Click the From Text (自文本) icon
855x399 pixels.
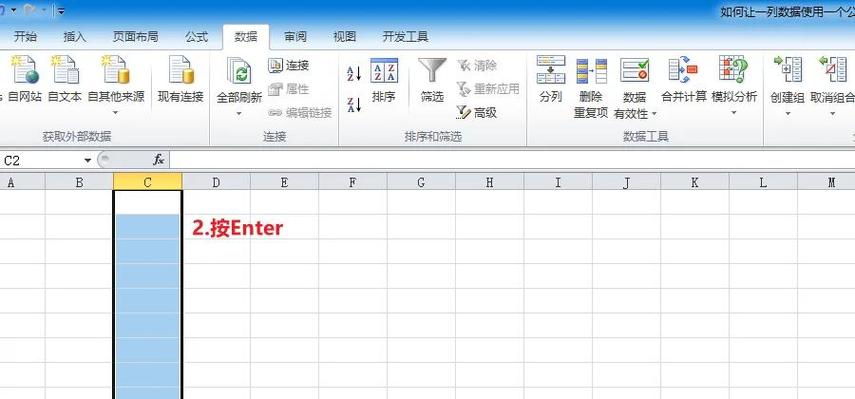[65, 70]
